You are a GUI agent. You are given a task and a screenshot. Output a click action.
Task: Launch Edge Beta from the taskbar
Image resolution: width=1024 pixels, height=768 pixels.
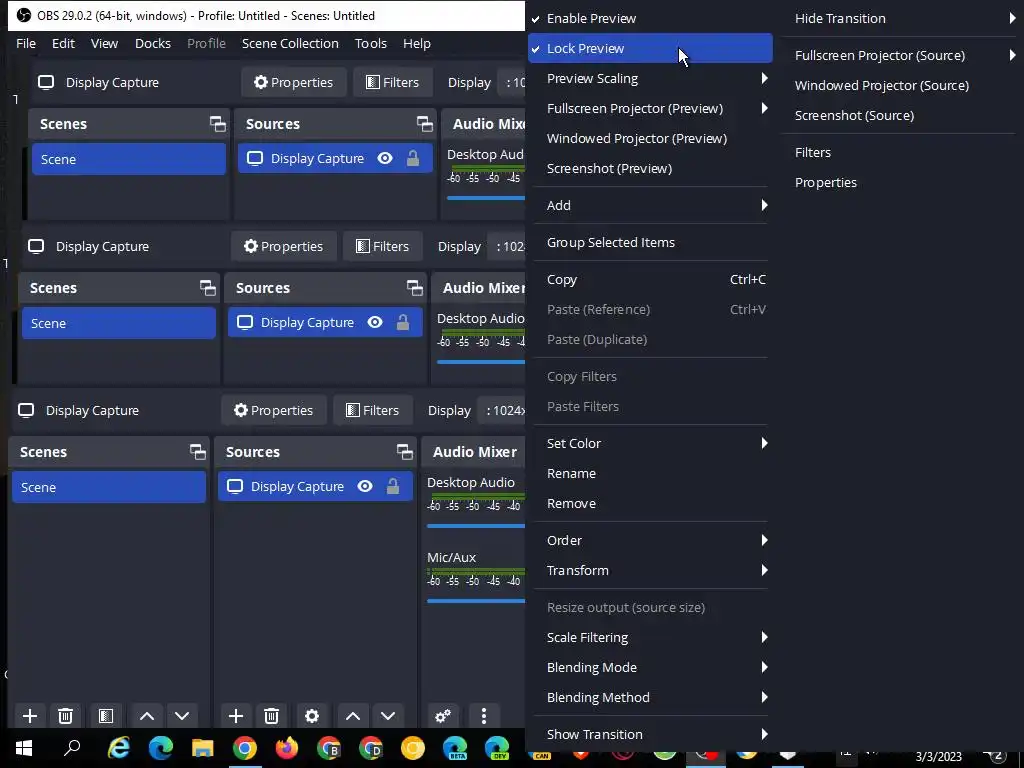455,748
